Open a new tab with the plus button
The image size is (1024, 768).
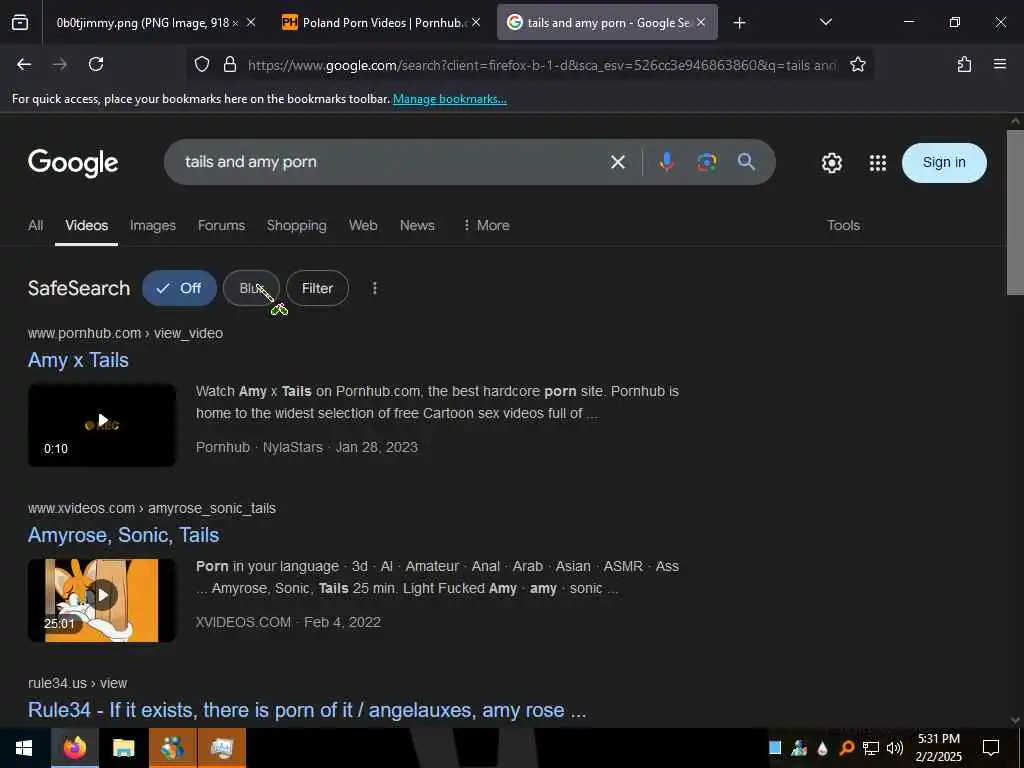click(739, 23)
